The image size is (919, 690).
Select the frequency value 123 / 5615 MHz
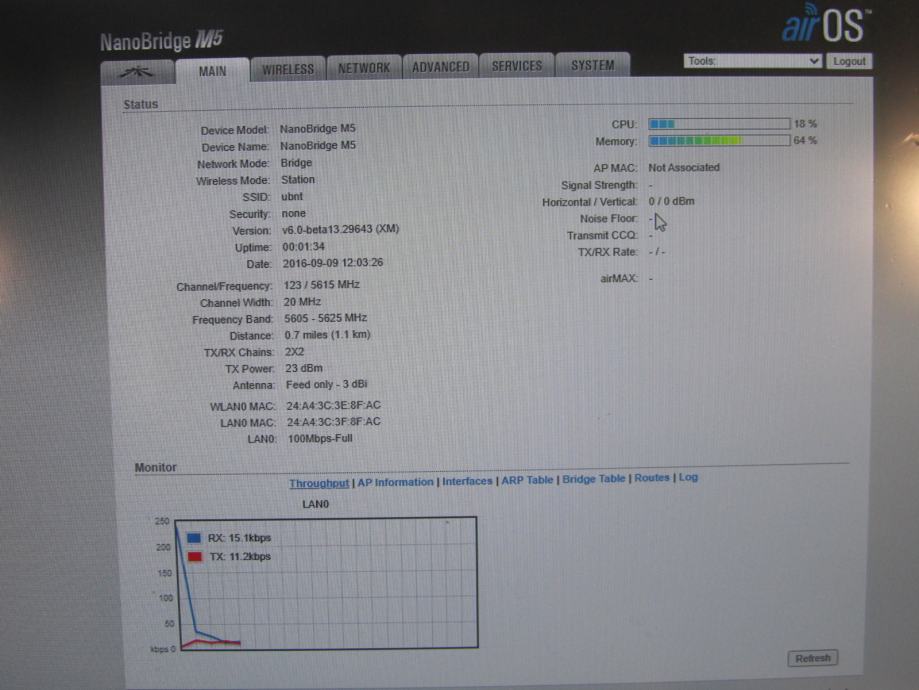click(x=321, y=285)
